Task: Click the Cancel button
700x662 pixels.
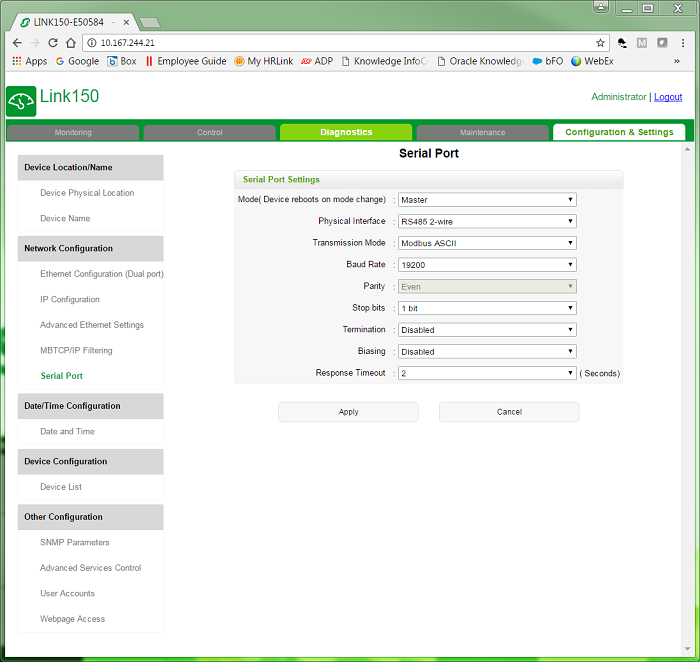Action: click(509, 412)
